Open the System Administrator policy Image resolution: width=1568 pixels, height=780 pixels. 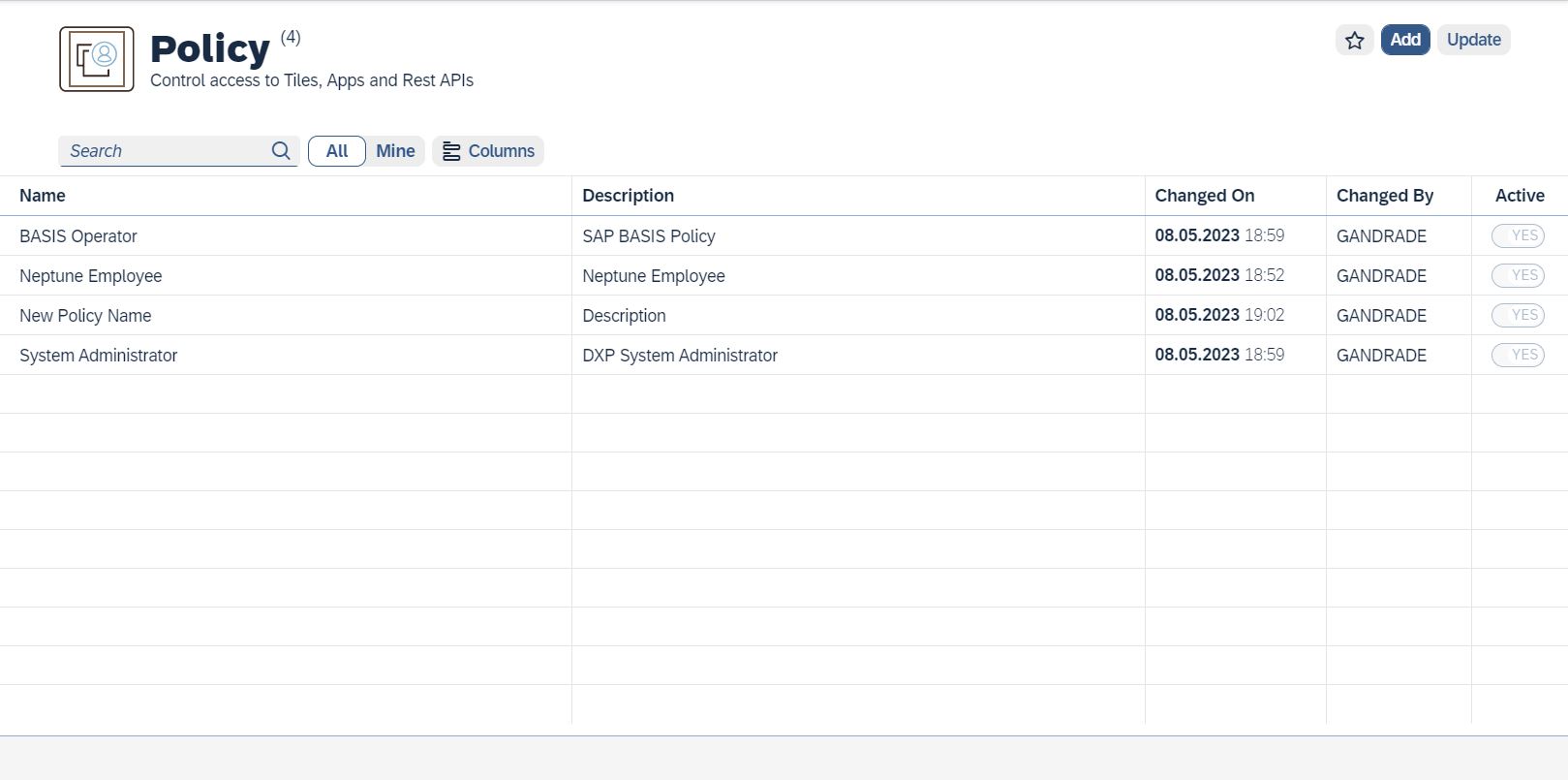tap(99, 356)
